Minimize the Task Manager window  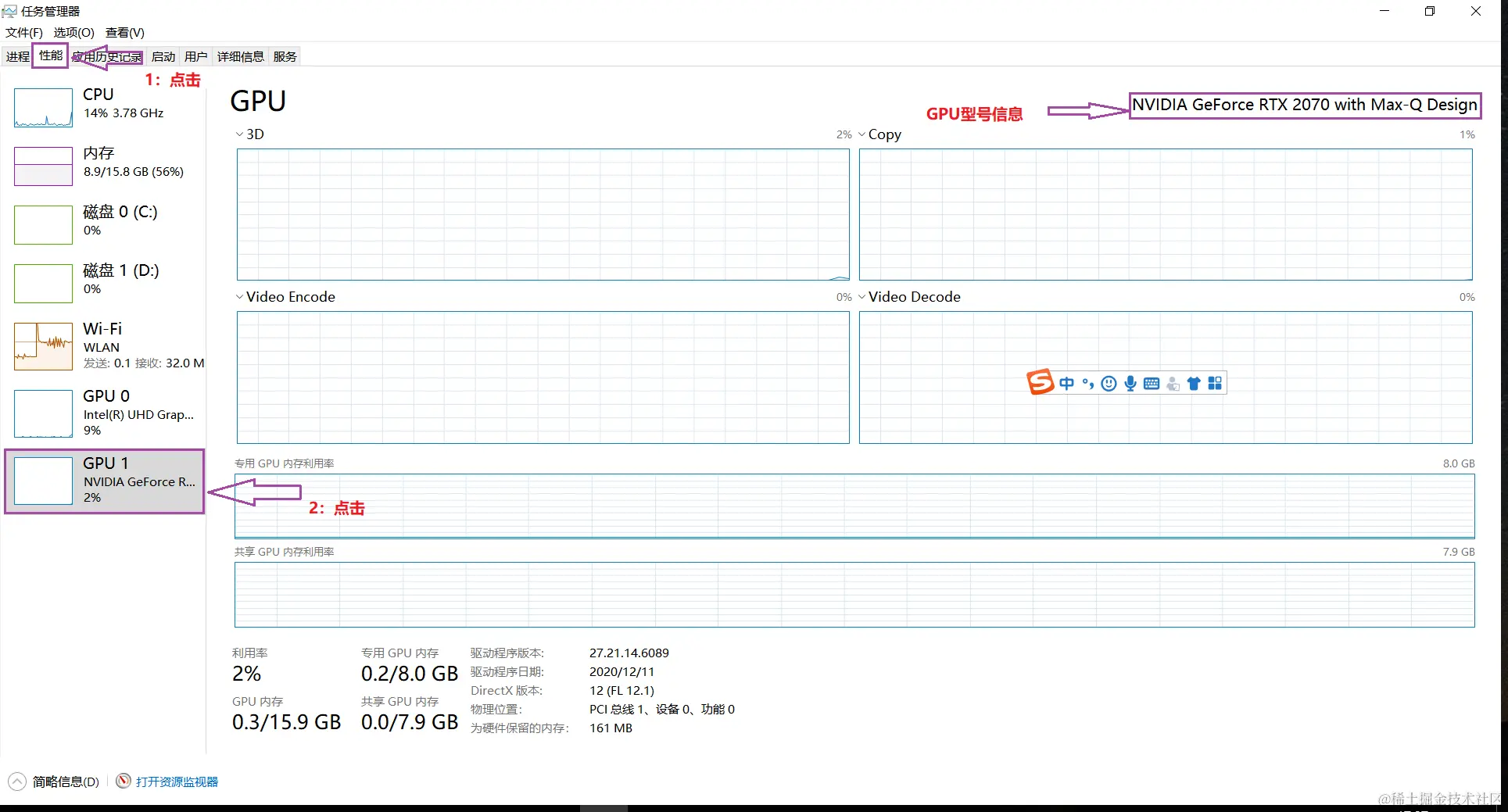point(1384,11)
